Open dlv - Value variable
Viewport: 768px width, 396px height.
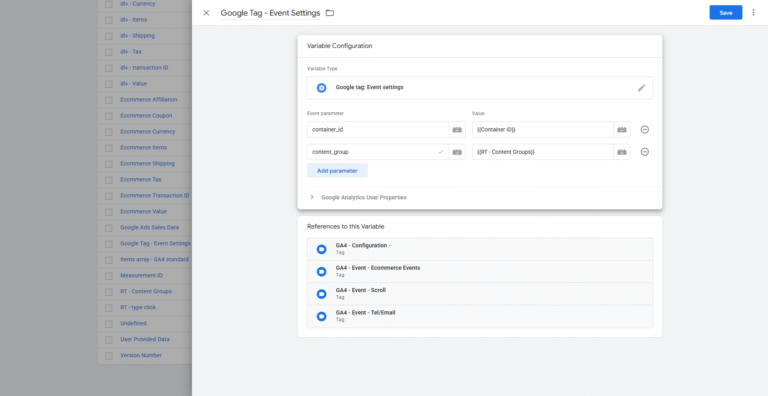[x=133, y=84]
